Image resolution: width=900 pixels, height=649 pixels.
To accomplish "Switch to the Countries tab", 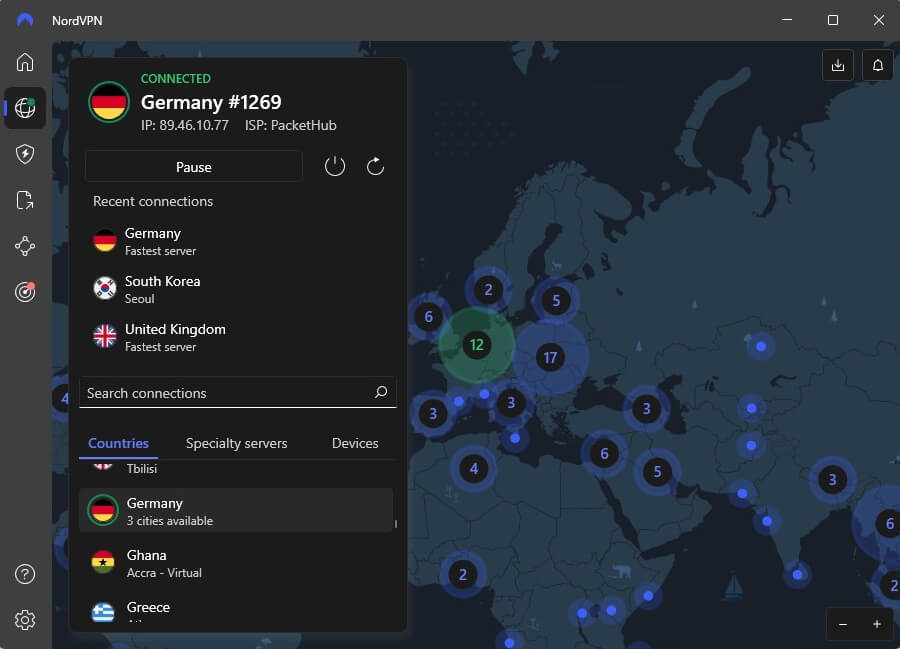I will (x=118, y=443).
